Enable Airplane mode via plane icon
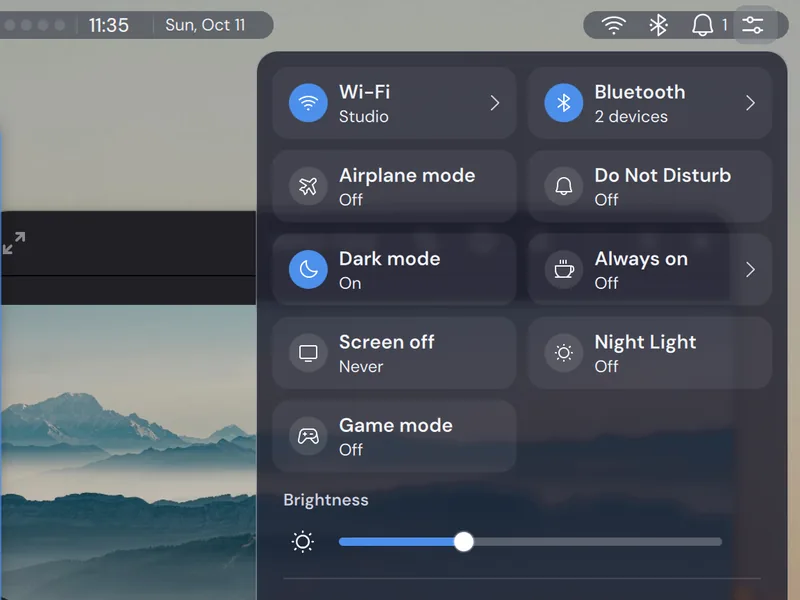 click(x=308, y=186)
